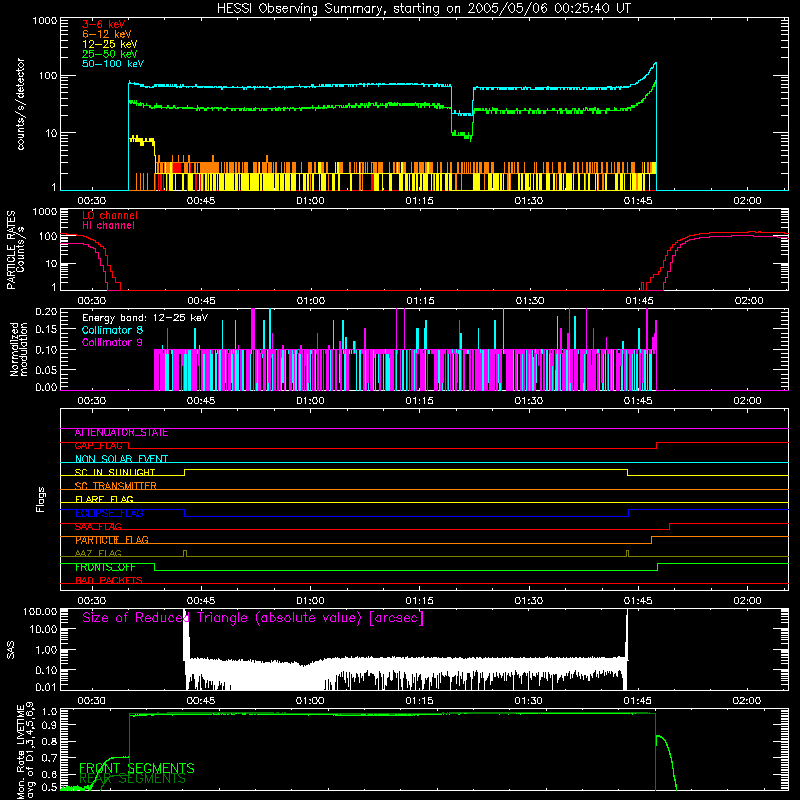Click the 0.9 tick on livetime axis
The width and height of the screenshot is (800, 800).
[50, 726]
